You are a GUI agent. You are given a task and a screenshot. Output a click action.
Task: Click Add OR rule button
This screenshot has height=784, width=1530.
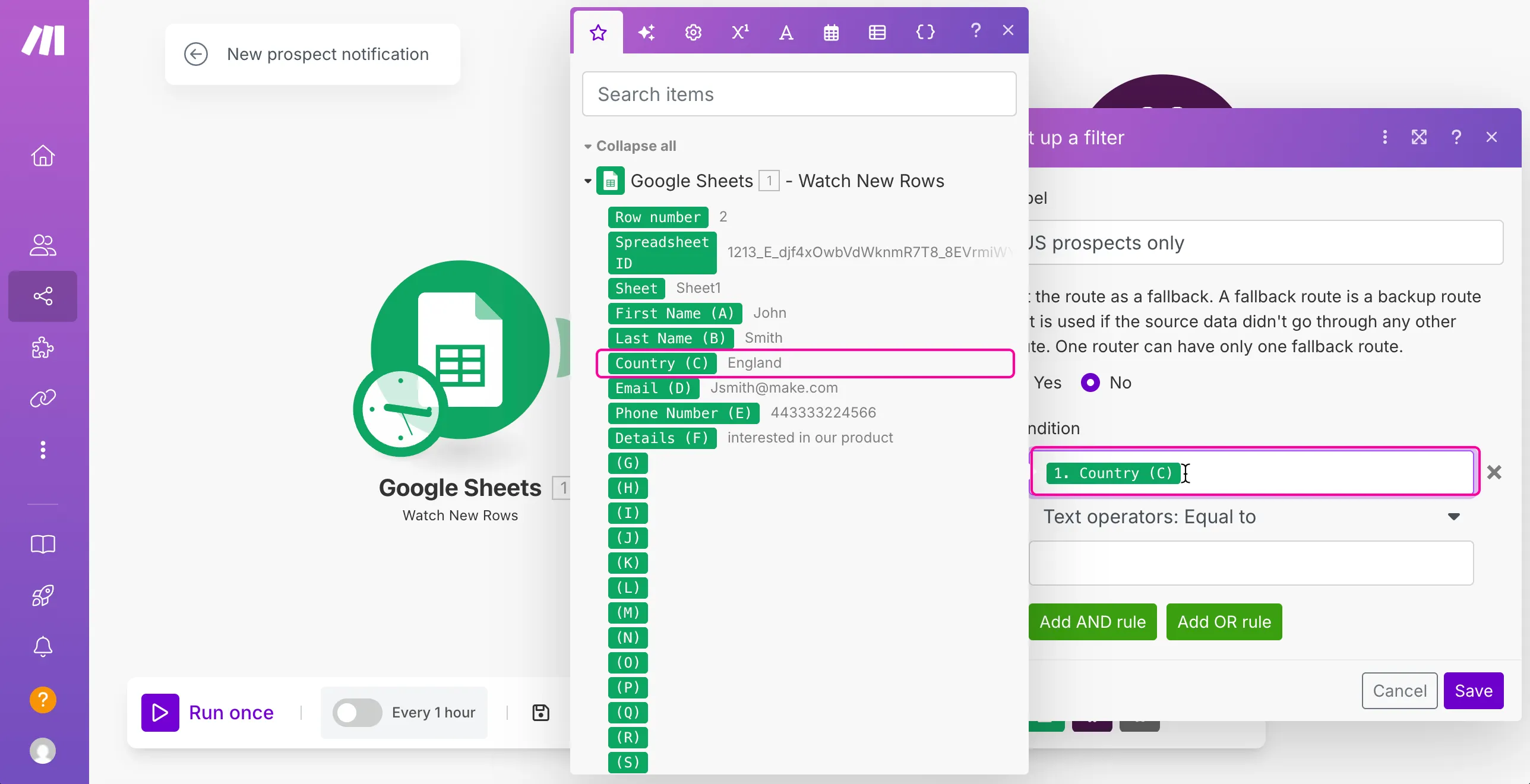tap(1224, 622)
